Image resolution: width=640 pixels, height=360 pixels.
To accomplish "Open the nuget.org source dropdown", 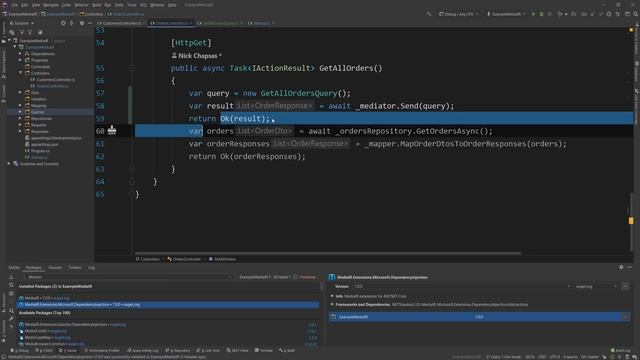I will 596,286.
